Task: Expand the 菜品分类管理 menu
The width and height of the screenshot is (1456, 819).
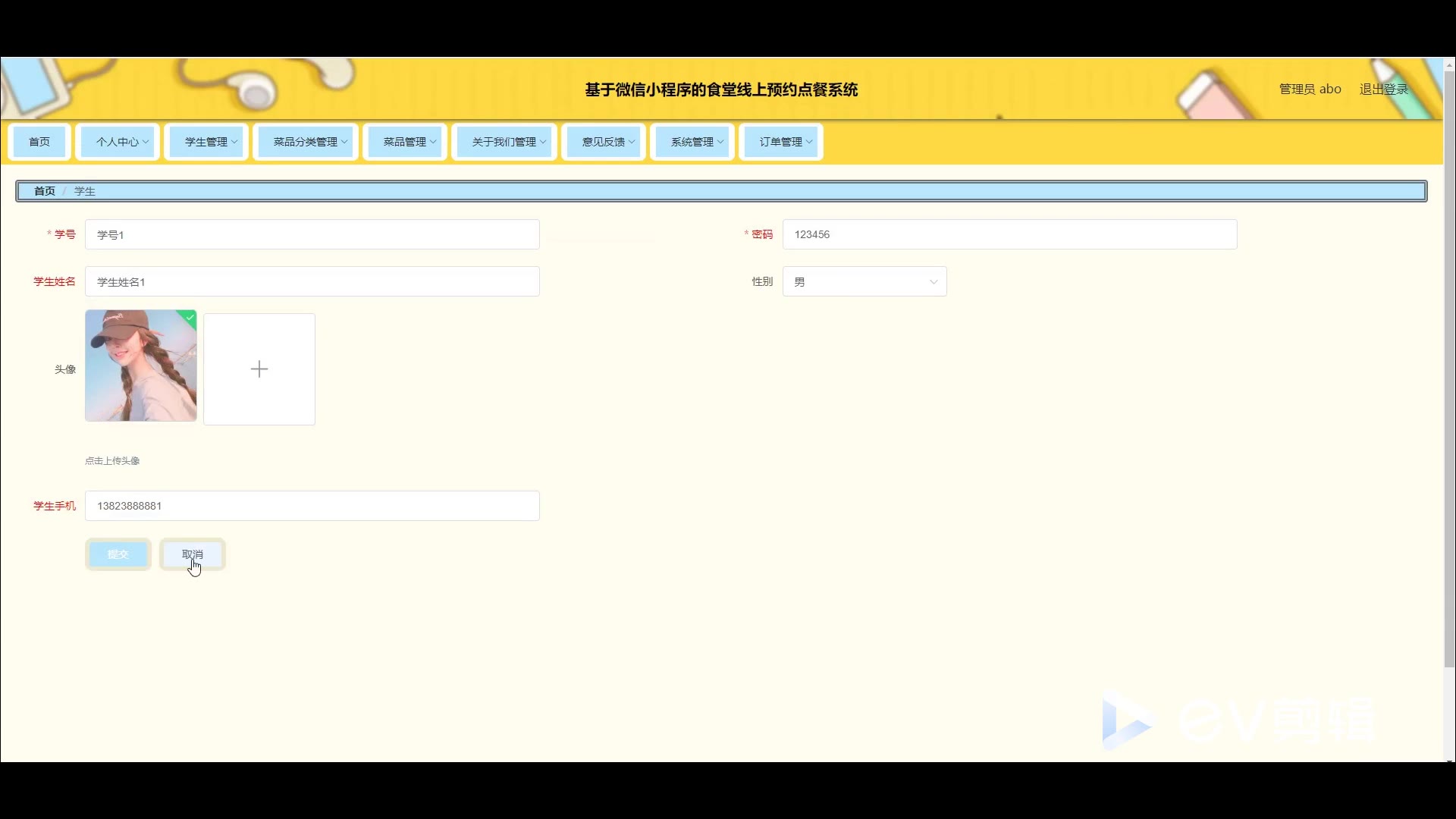Action: click(x=306, y=142)
